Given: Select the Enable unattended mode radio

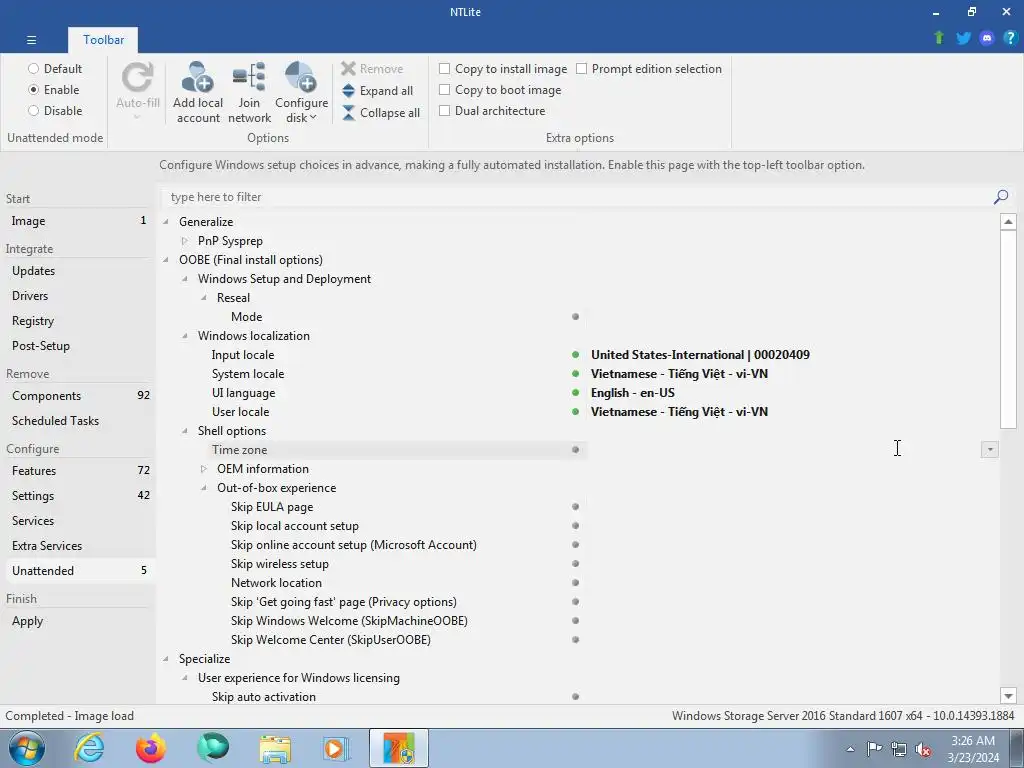Looking at the screenshot, I should point(33,89).
